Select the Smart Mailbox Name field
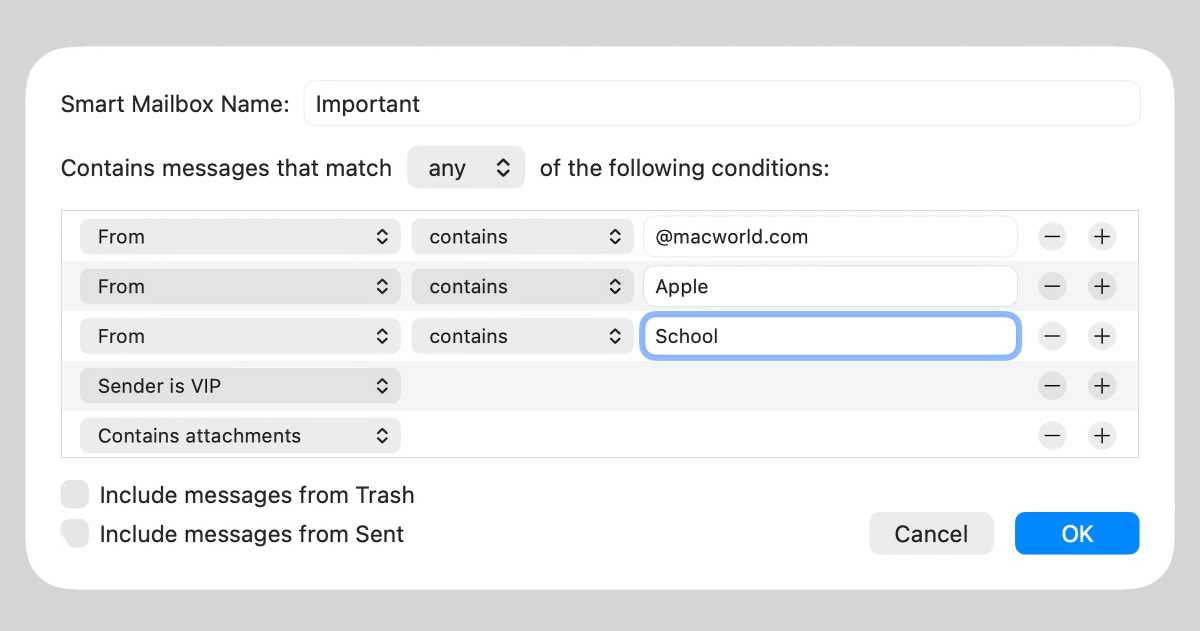Viewport: 1200px width, 631px height. coord(722,103)
